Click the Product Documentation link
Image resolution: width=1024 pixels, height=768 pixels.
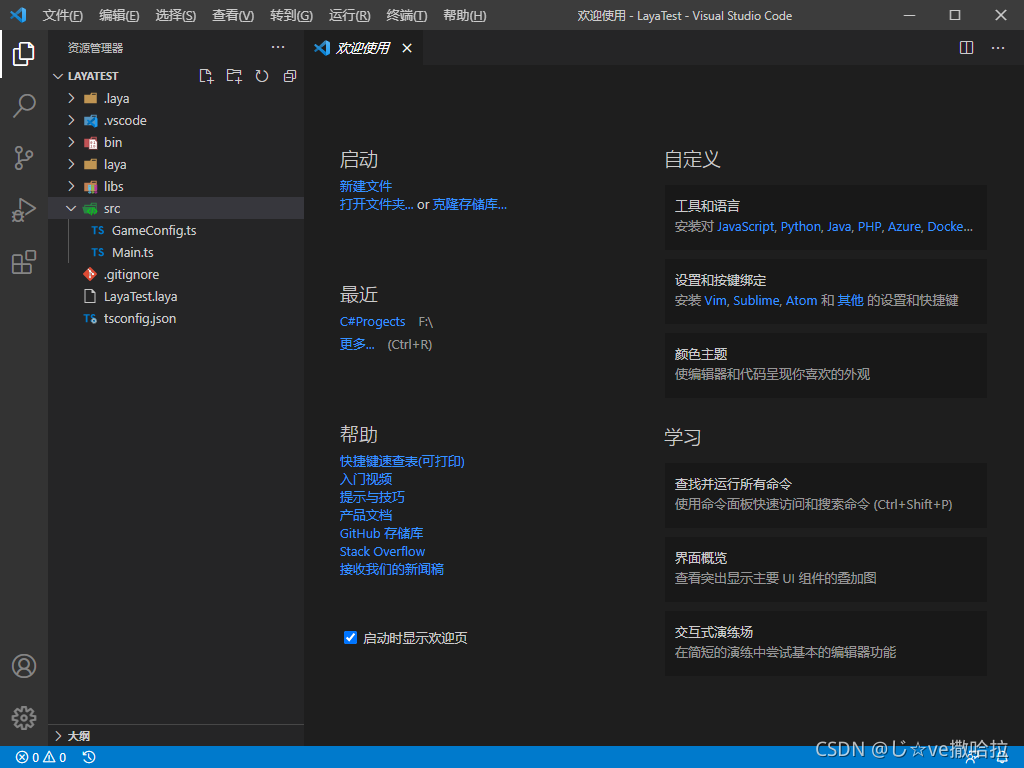tap(366, 515)
